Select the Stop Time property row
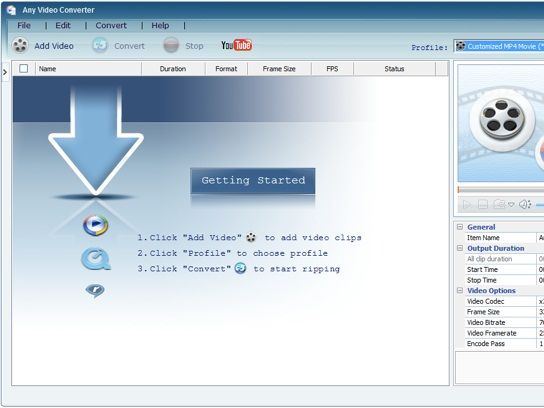This screenshot has width=544, height=408. point(504,280)
